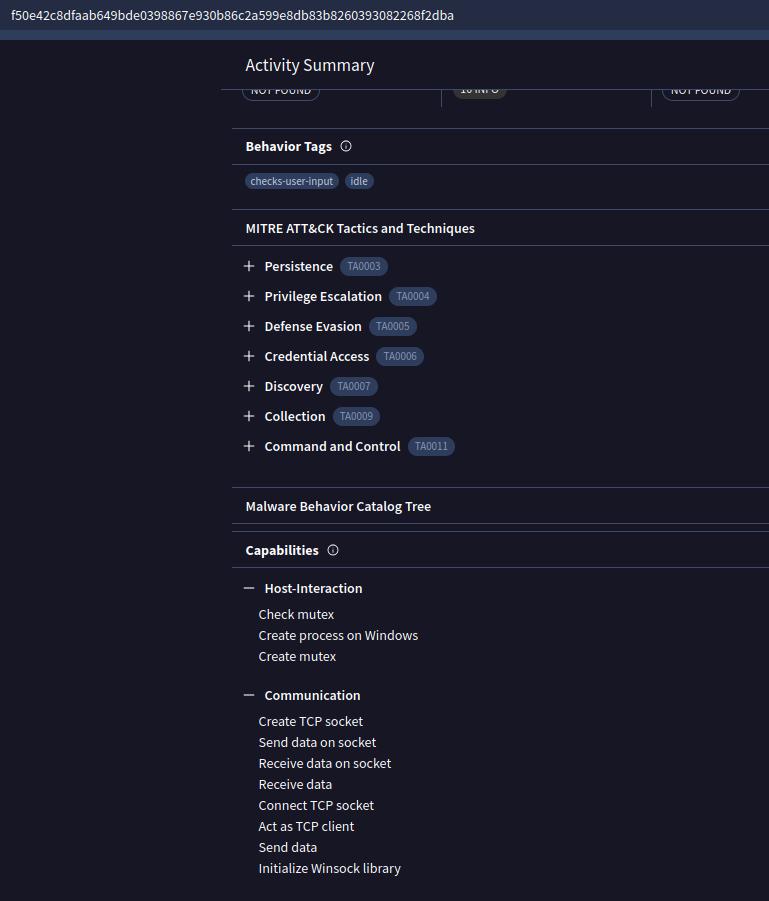The width and height of the screenshot is (769, 901).
Task: Select Initialize Winsock library capability
Action: coord(329,868)
